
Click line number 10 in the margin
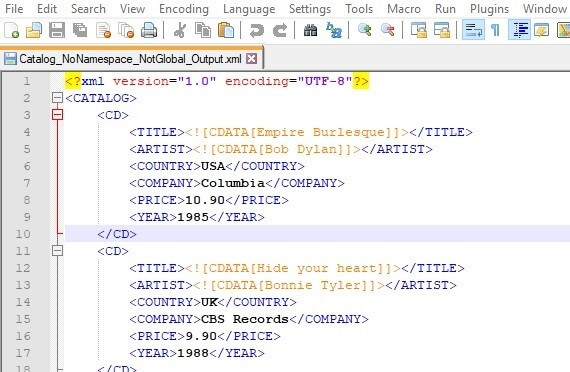coord(23,234)
